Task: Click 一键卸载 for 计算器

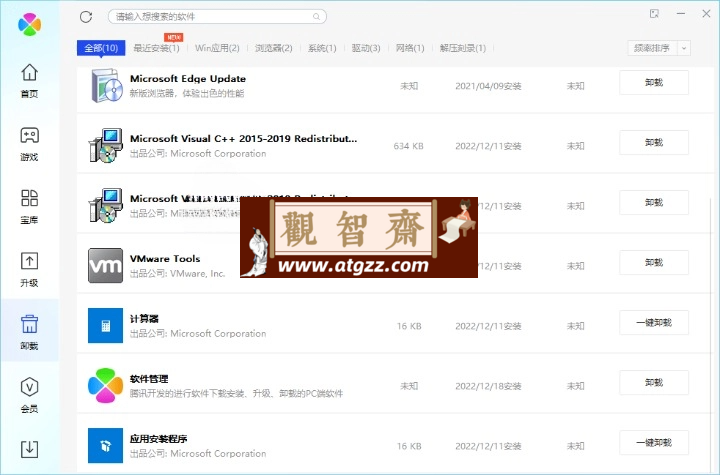Action: pos(654,323)
